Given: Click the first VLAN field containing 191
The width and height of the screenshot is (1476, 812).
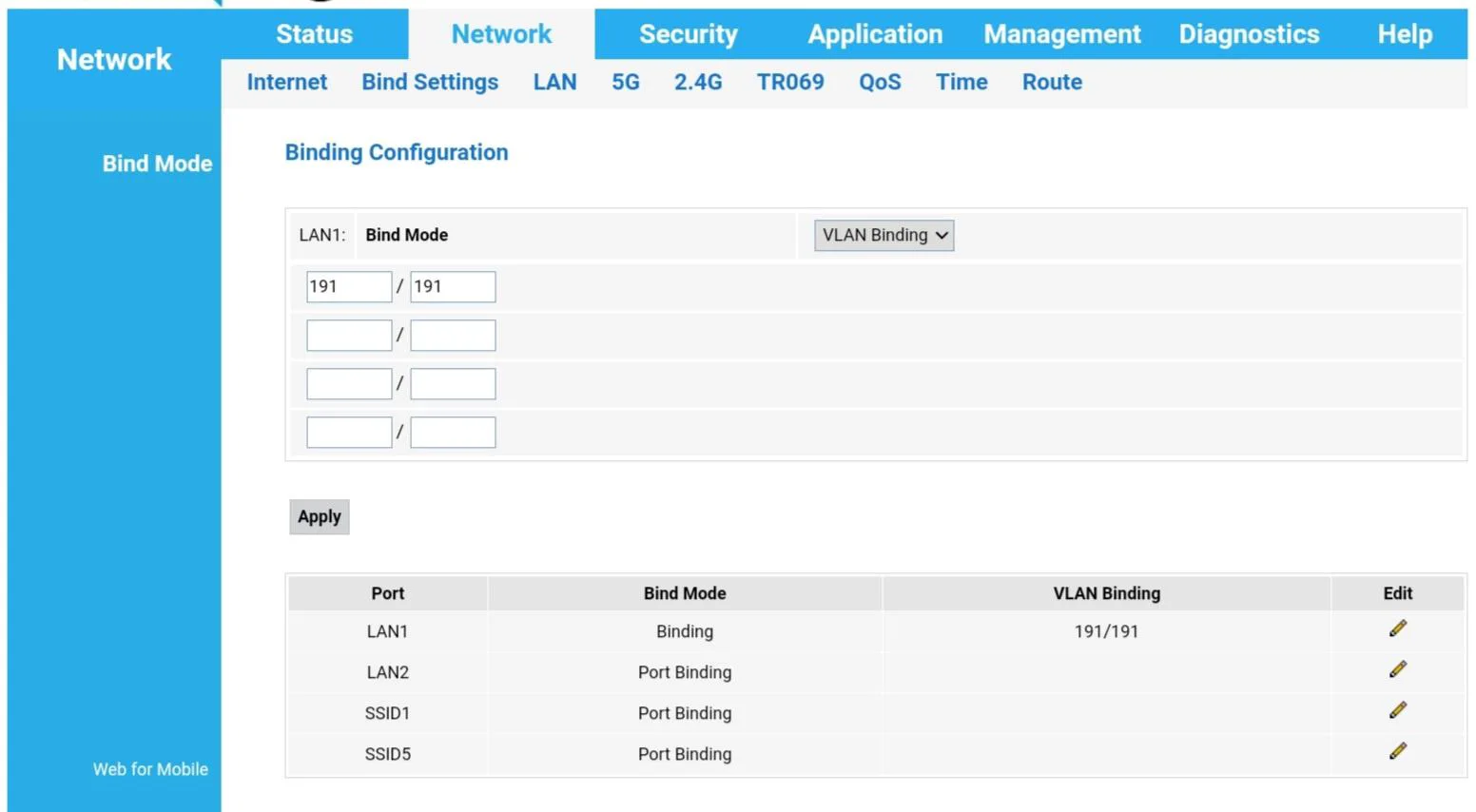Looking at the screenshot, I should point(348,287).
